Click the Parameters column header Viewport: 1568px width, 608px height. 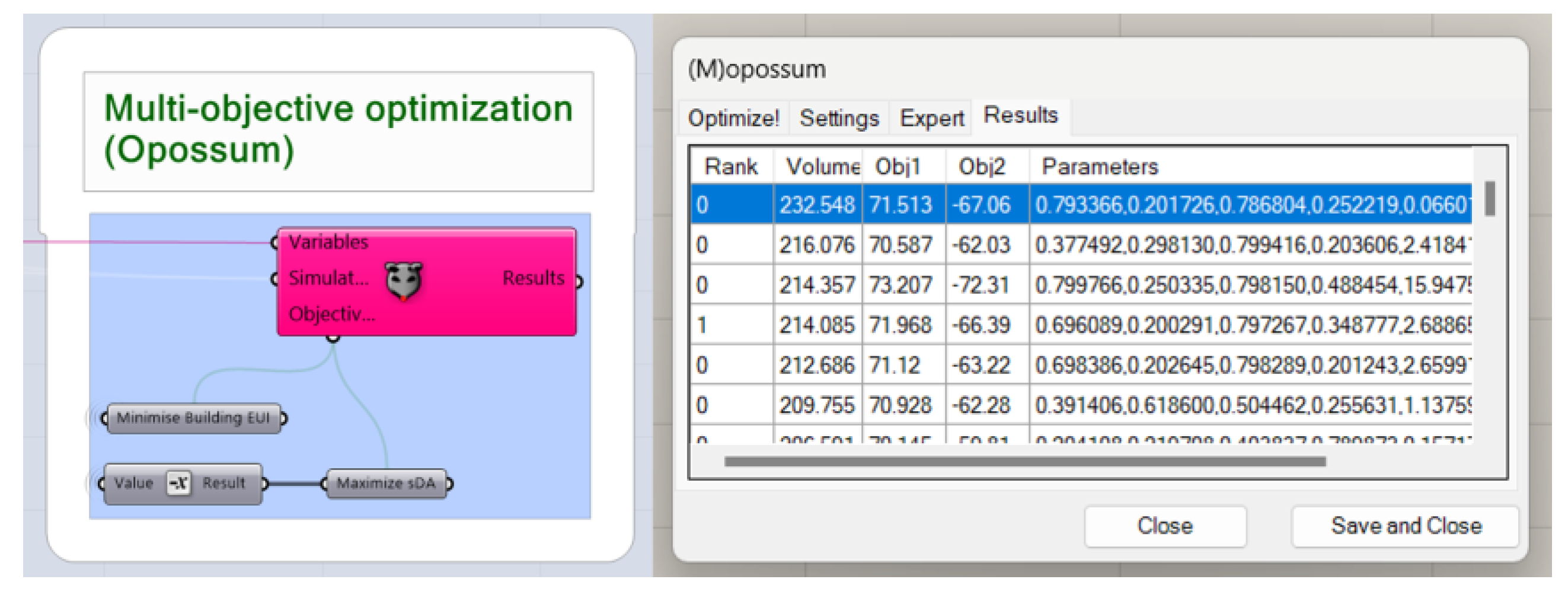click(1099, 166)
